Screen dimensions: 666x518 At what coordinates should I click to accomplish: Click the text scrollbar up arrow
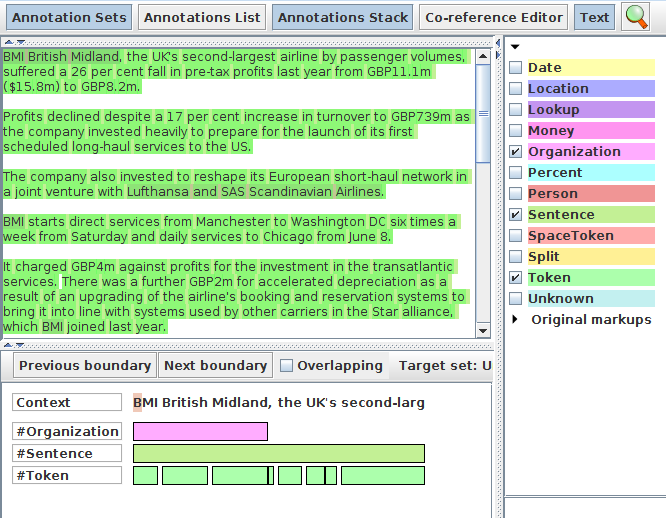pos(483,56)
